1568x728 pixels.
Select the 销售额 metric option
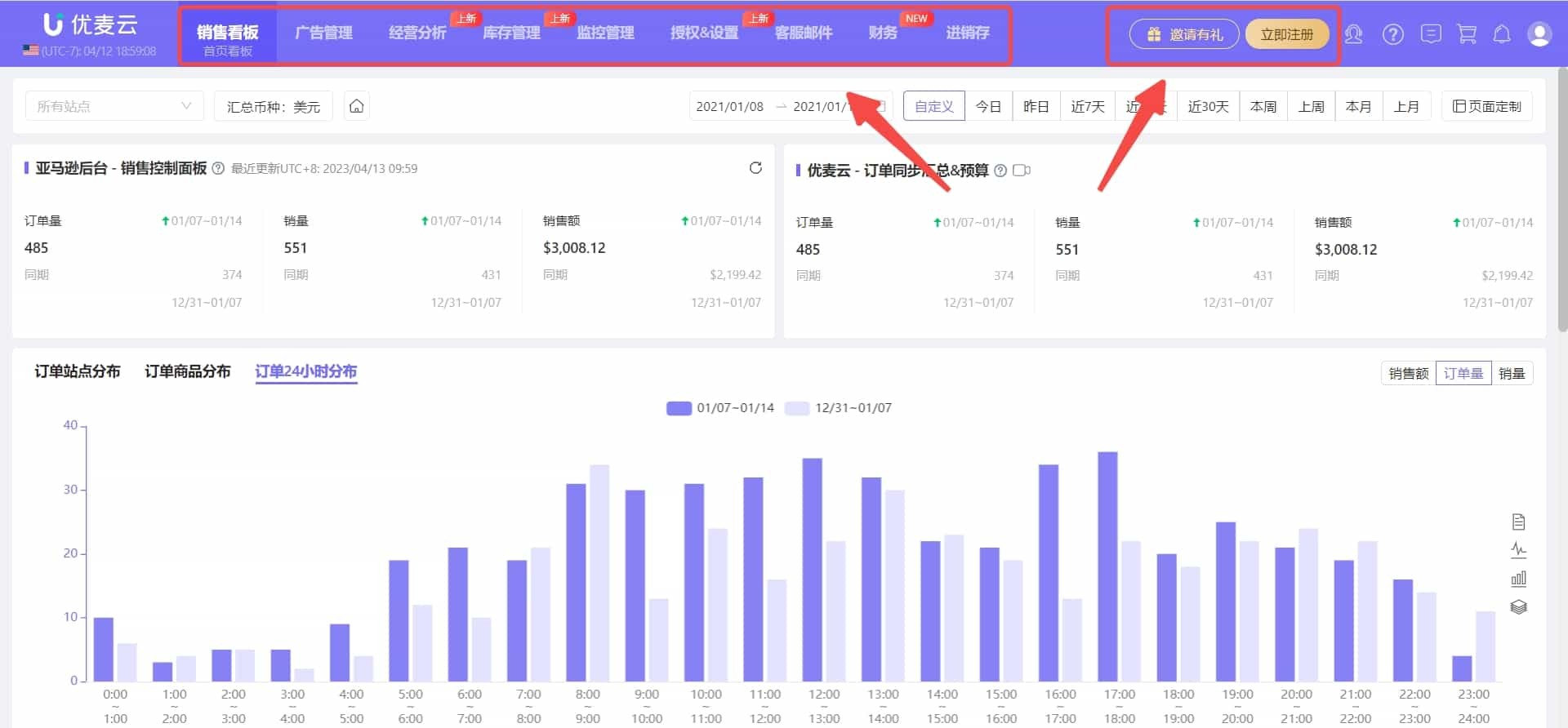coord(1408,373)
